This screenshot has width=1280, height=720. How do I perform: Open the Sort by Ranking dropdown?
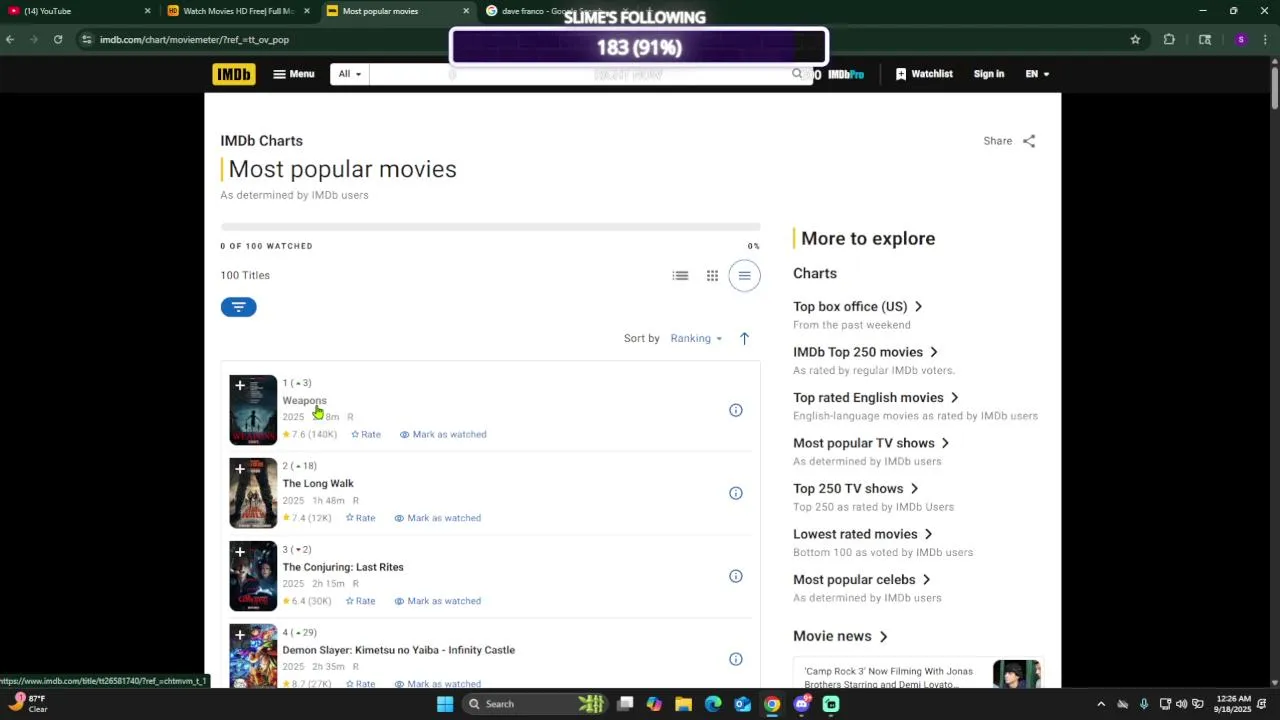(x=696, y=338)
